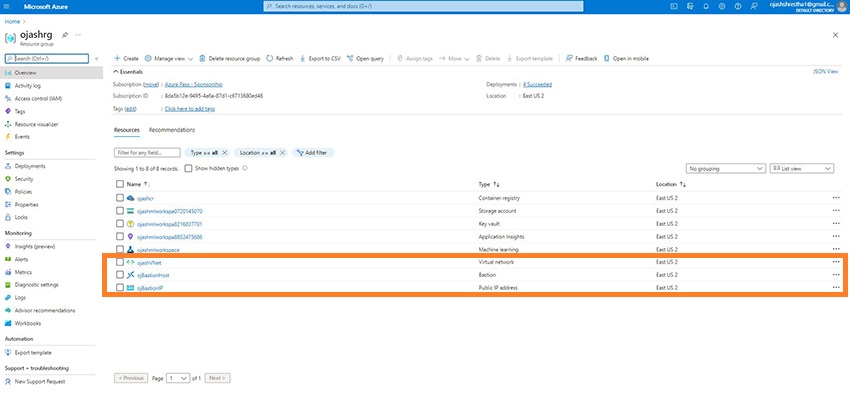Select the ojashVNet row checkbox
Screen dimensions: 850x402
click(120, 262)
